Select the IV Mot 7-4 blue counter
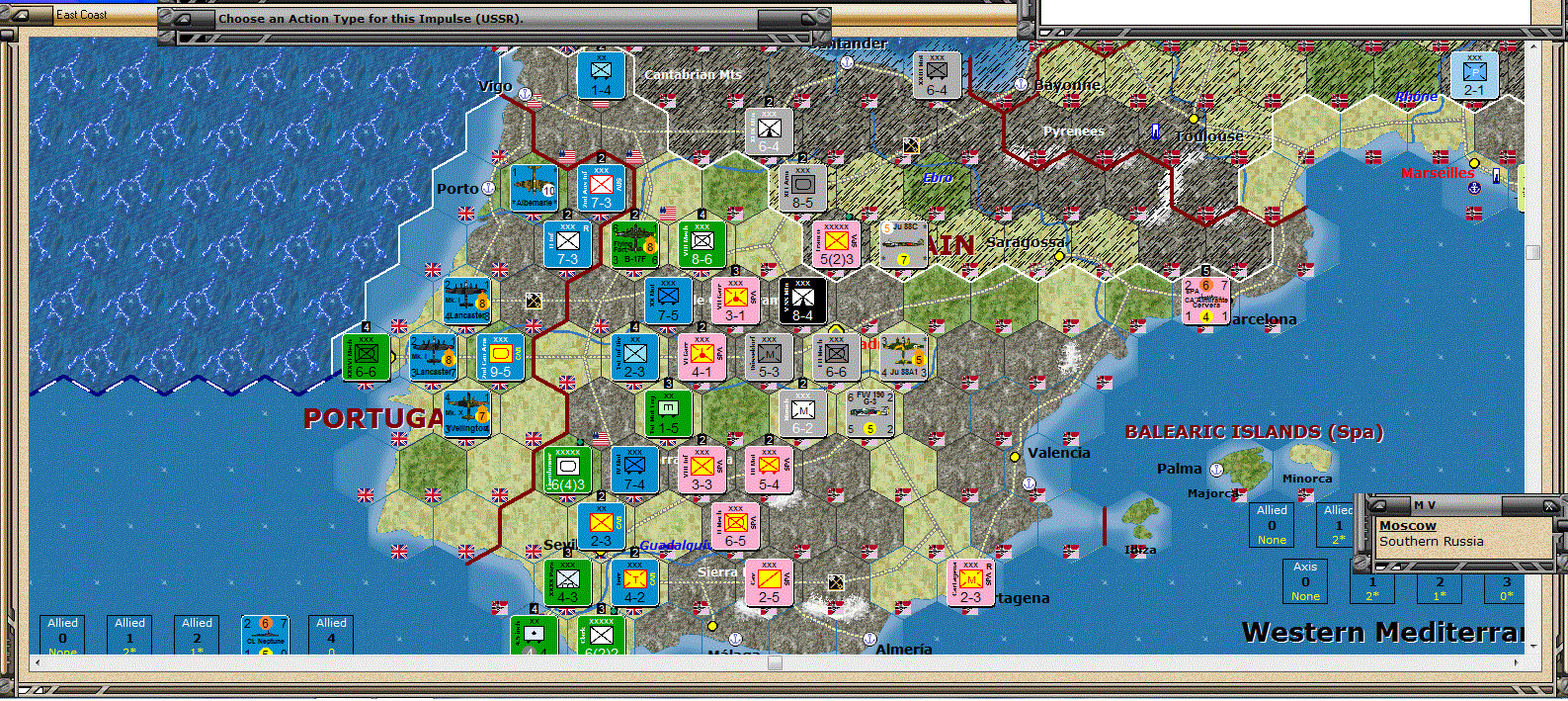 tap(634, 470)
